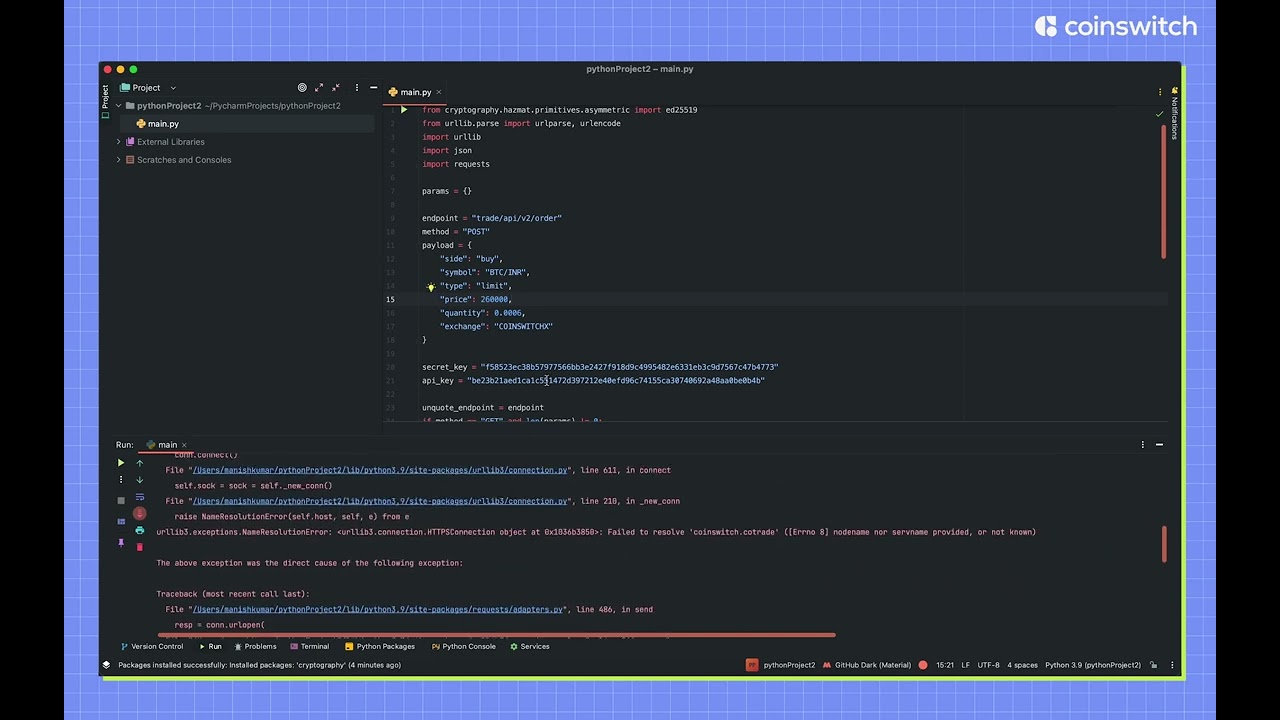Toggle scroll to end of Run output
This screenshot has height=720, width=1280.
139,513
